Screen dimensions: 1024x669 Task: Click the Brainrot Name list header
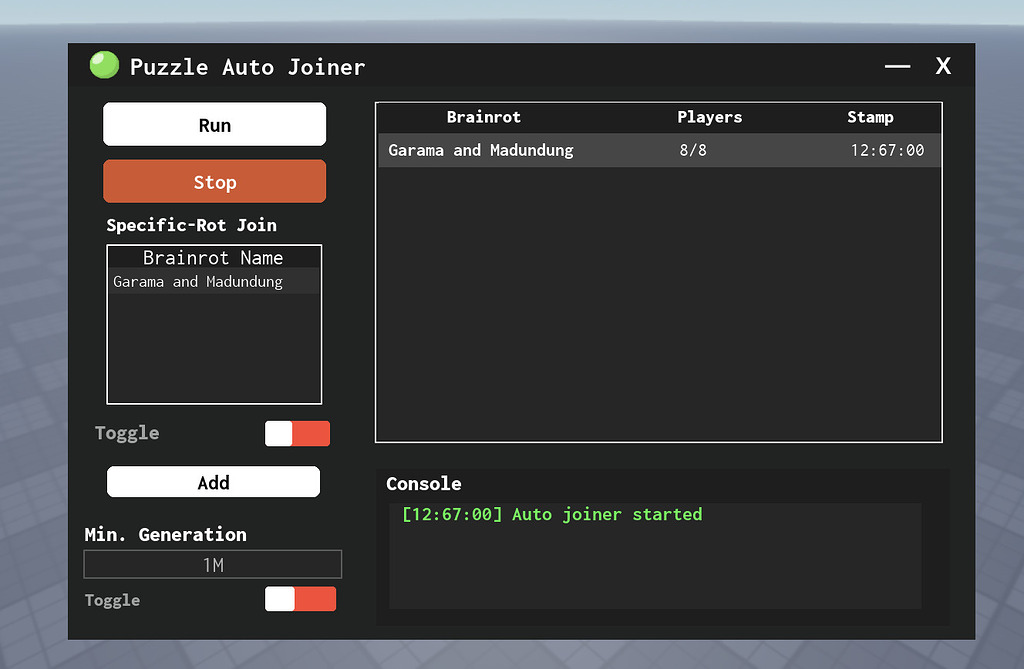[x=213, y=257]
